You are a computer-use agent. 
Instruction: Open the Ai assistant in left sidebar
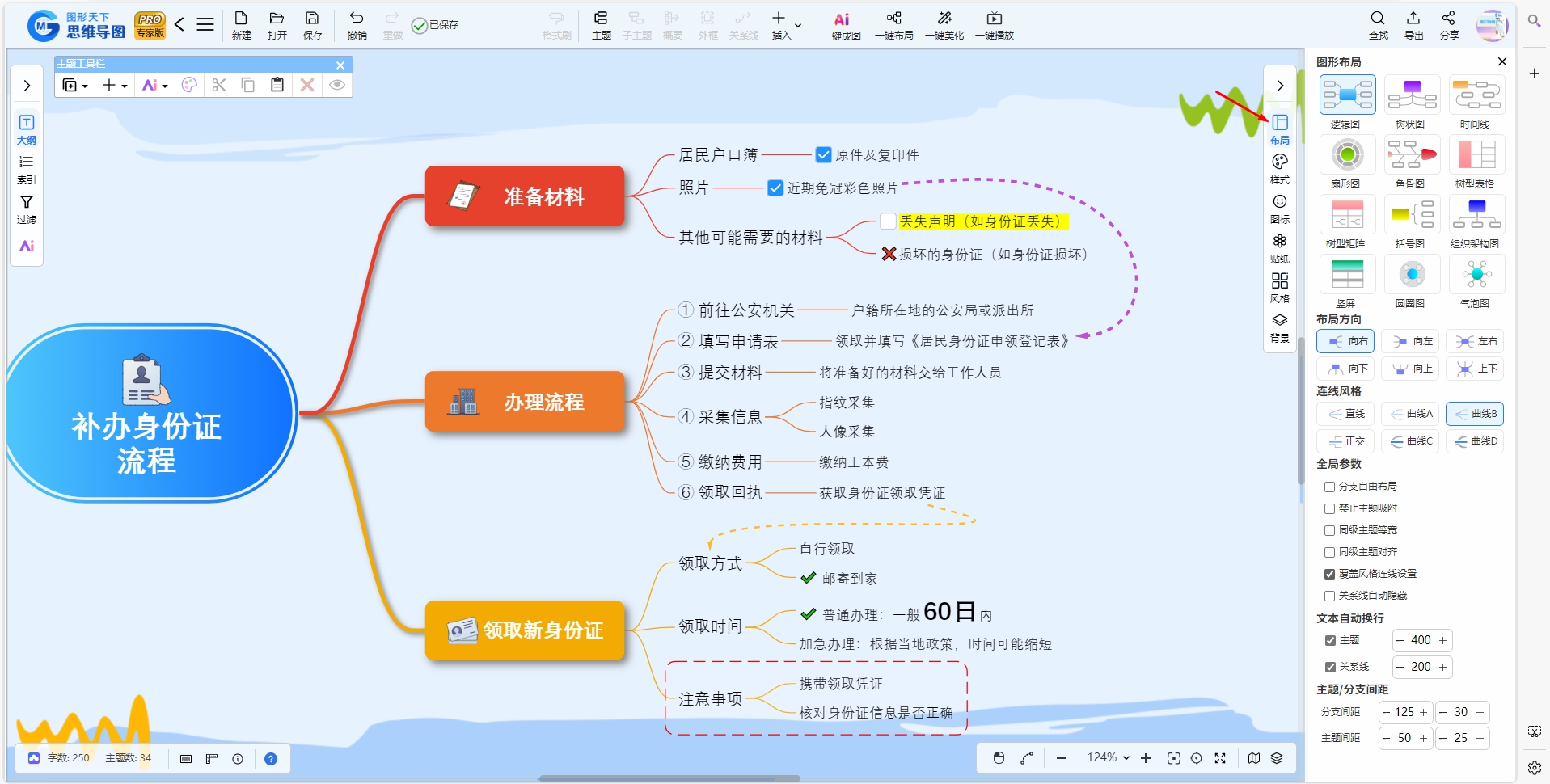point(27,246)
